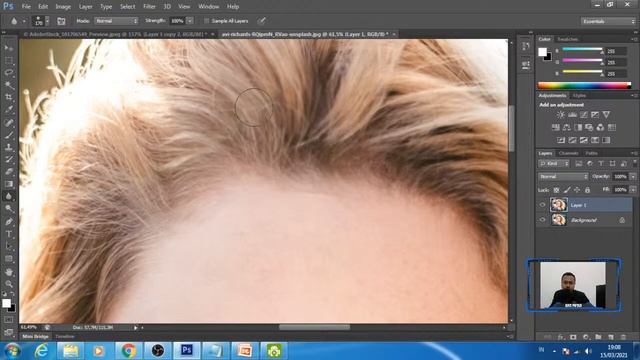Image resolution: width=640 pixels, height=360 pixels.
Task: Toggle lock transparent pixels
Action: [556, 190]
